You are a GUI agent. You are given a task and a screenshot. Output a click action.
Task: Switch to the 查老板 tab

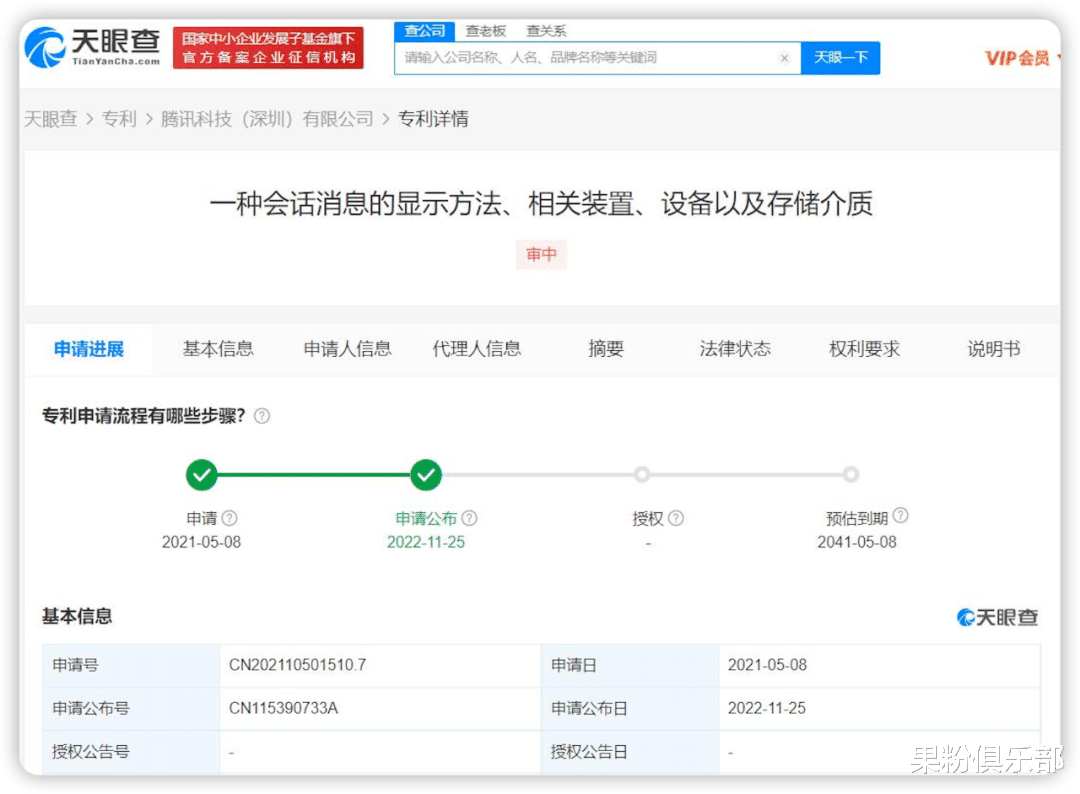(486, 30)
